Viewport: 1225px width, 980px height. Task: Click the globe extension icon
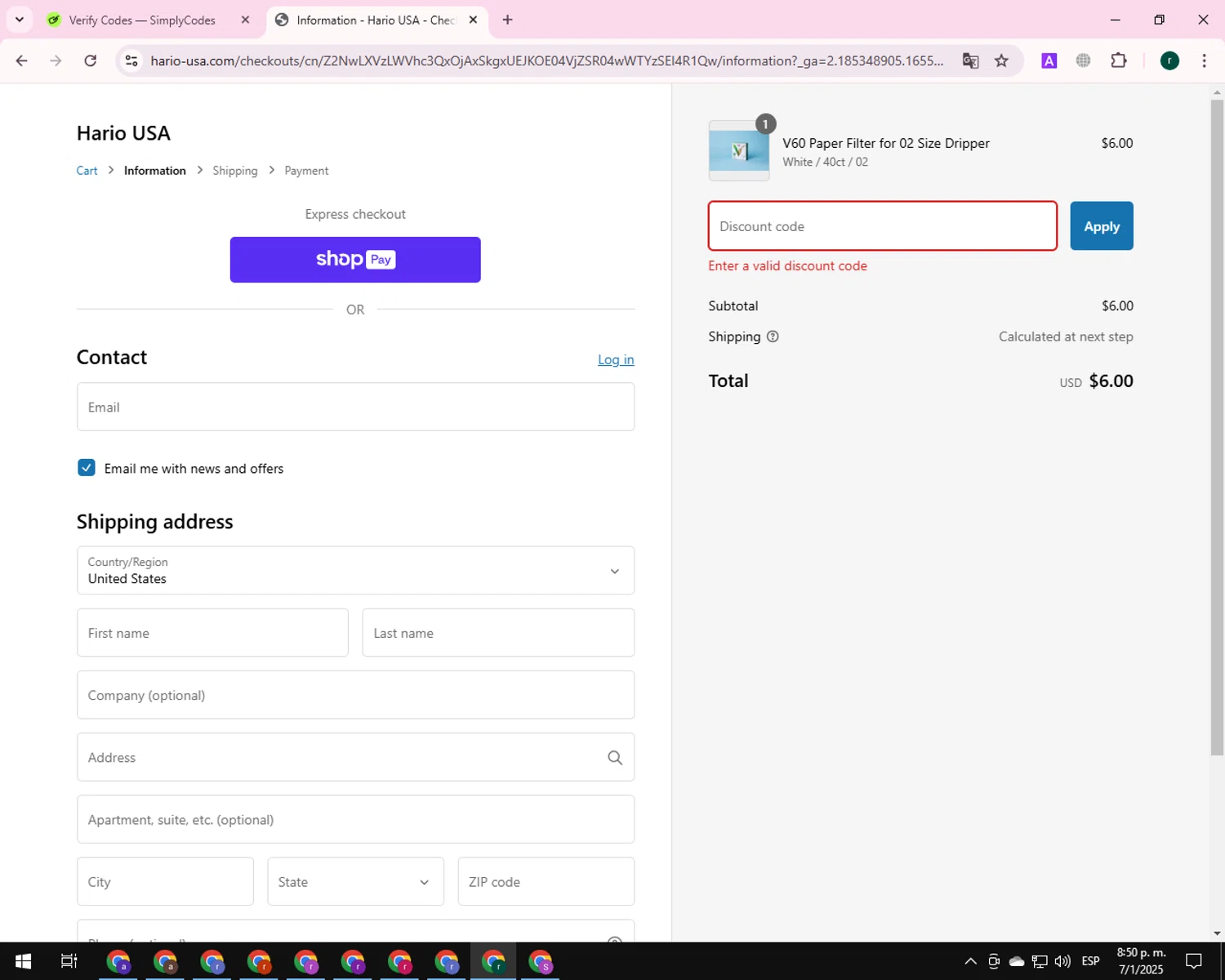pyautogui.click(x=1084, y=60)
